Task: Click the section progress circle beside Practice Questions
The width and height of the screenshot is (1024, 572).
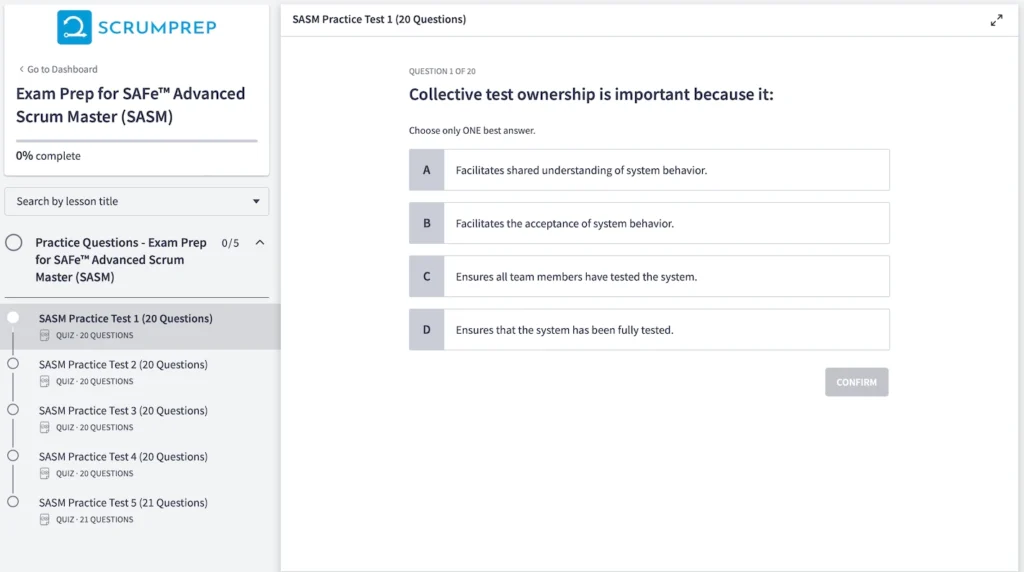Action: [x=14, y=243]
